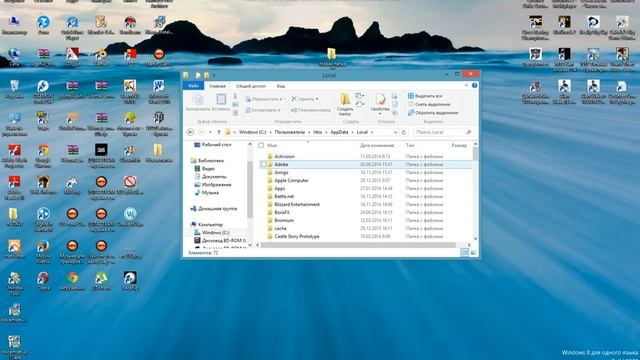Select the Apple Computer folder
Image resolution: width=640 pixels, height=360 pixels.
[x=291, y=180]
